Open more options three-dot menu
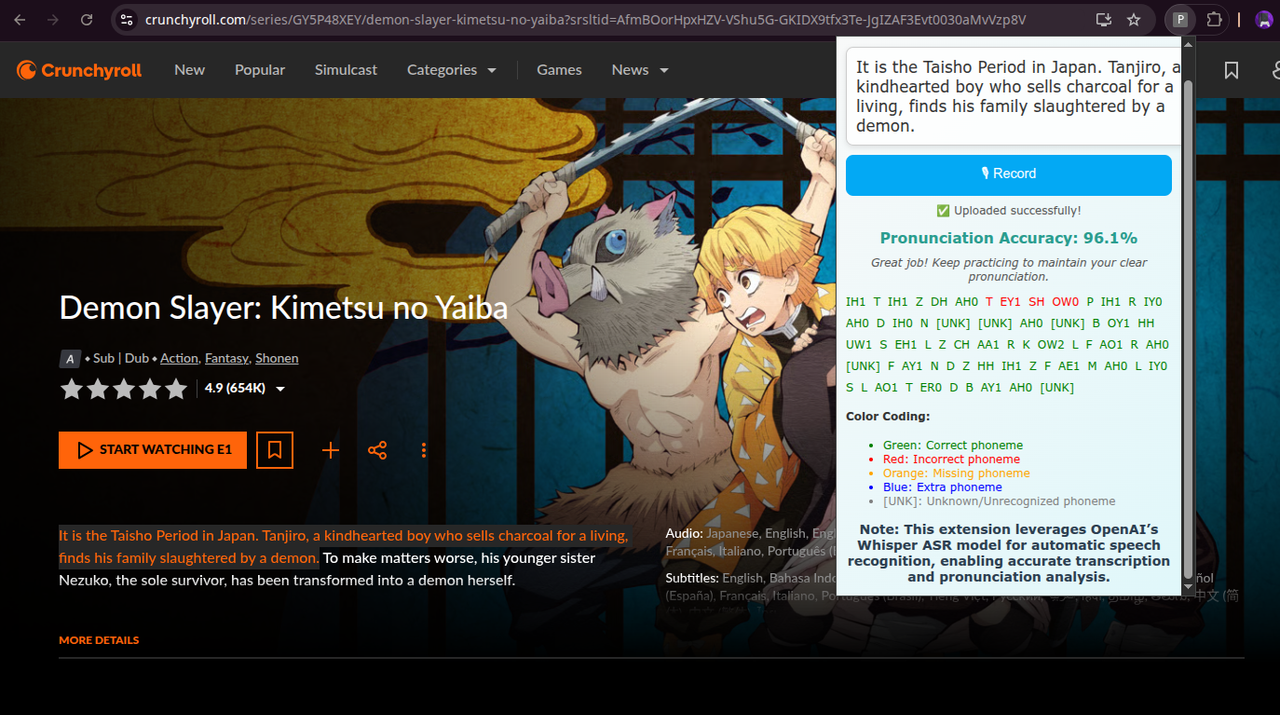Screen dimensions: 1280x715 424,450
